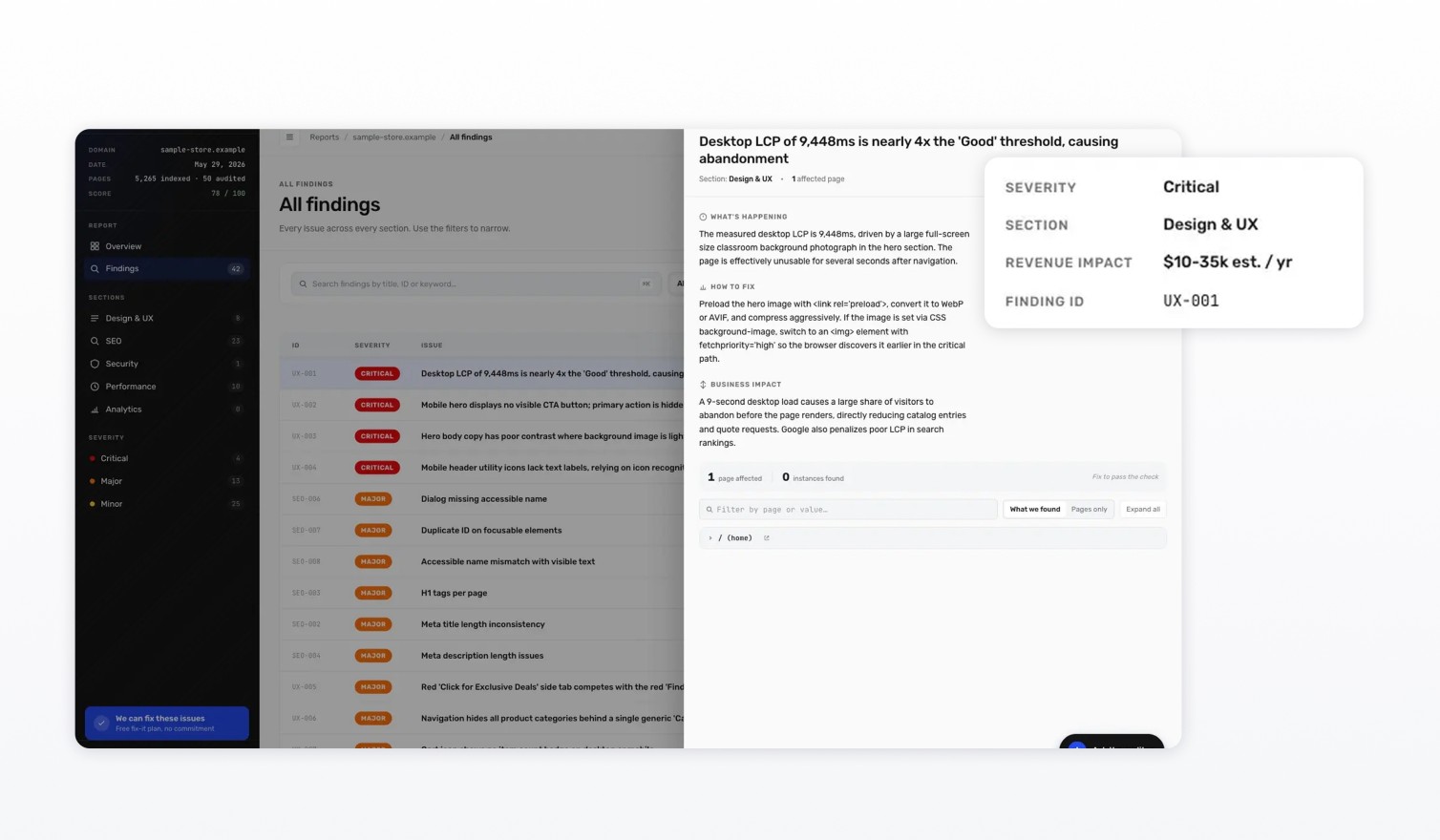Click the SEVERITY column header
The height and width of the screenshot is (840, 1440).
(x=372, y=346)
